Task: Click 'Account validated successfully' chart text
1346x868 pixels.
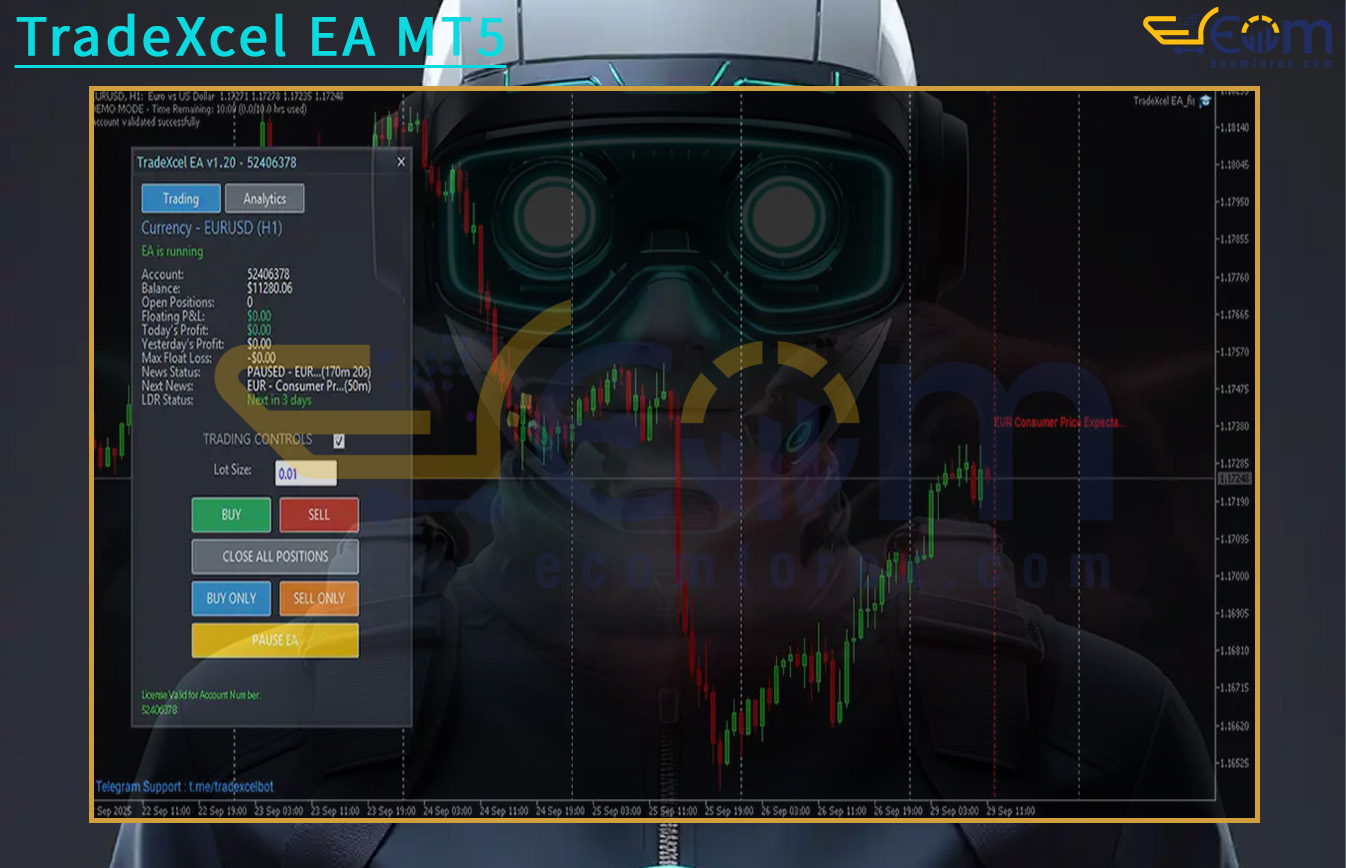Action: [147, 121]
